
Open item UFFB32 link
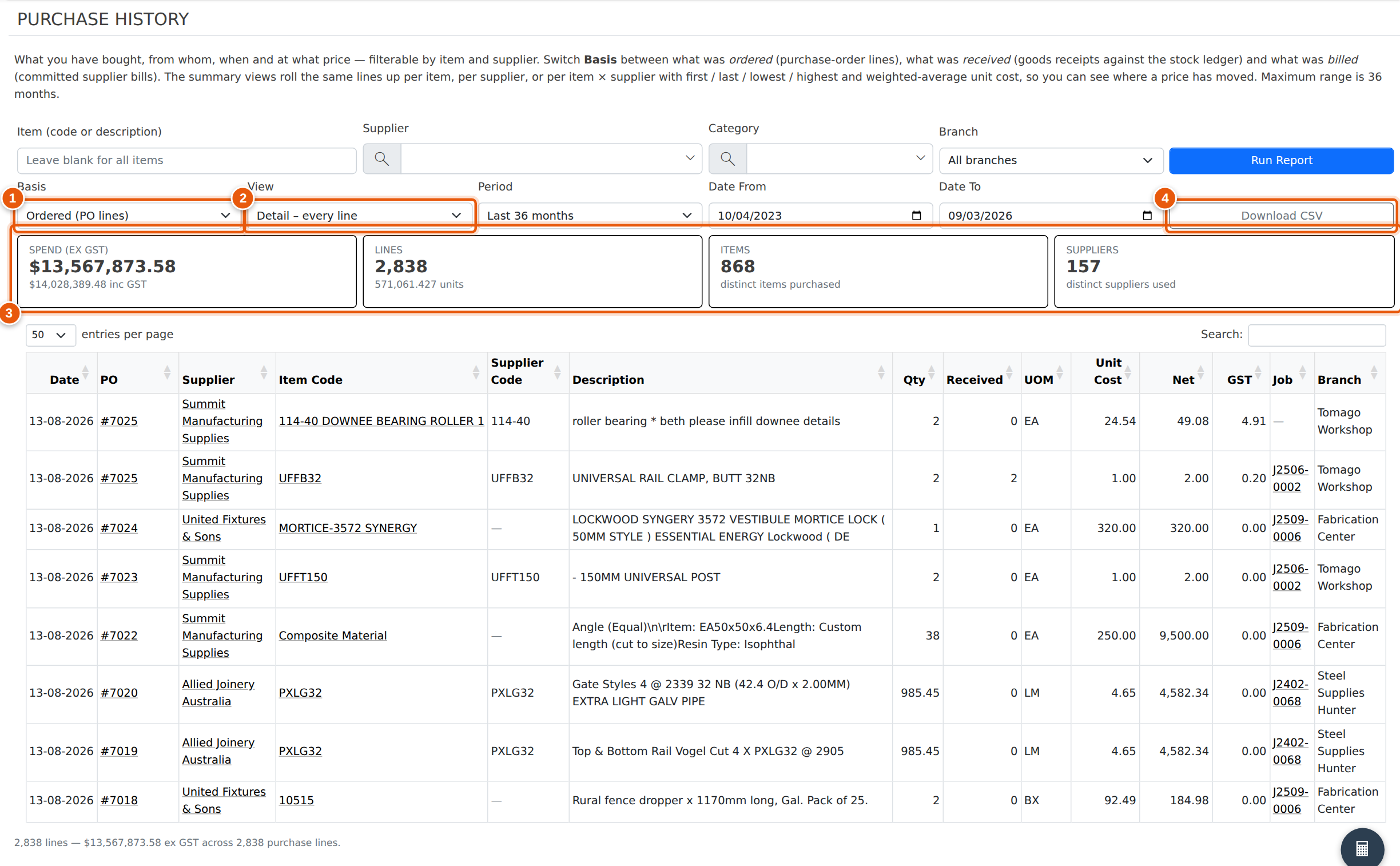(300, 478)
